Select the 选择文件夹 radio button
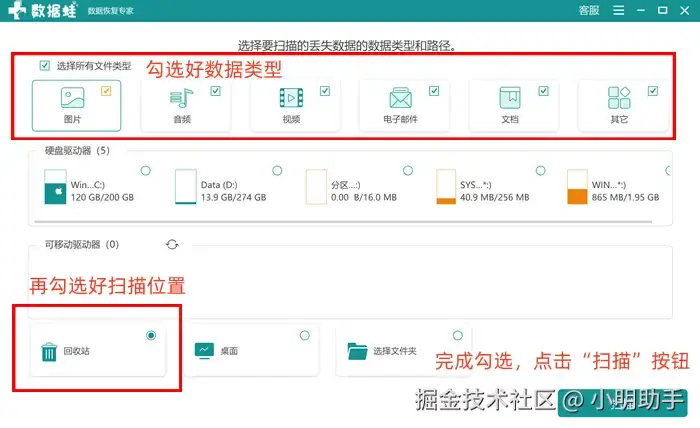 tap(458, 335)
